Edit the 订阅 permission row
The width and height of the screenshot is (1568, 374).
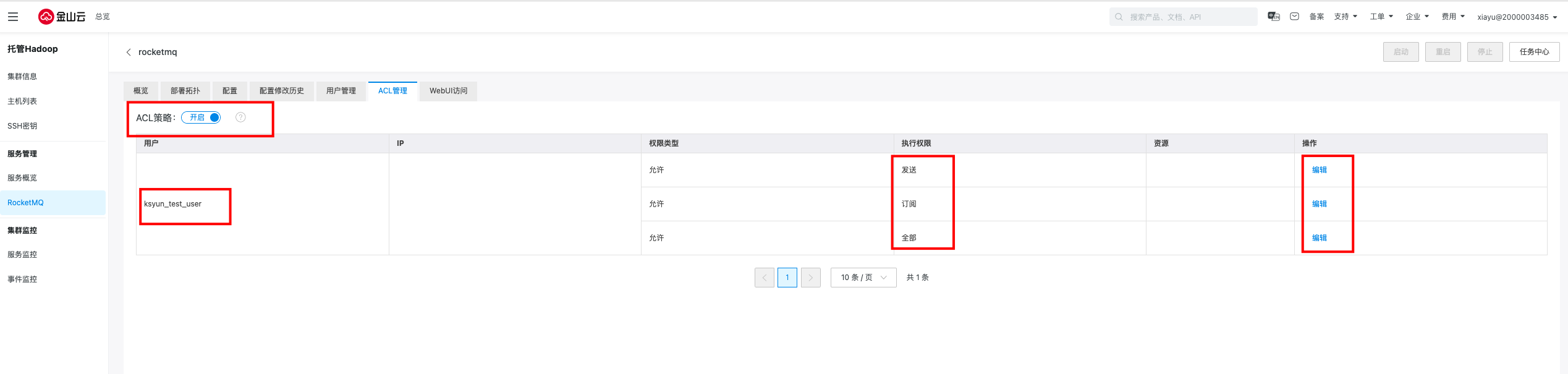pyautogui.click(x=1320, y=204)
